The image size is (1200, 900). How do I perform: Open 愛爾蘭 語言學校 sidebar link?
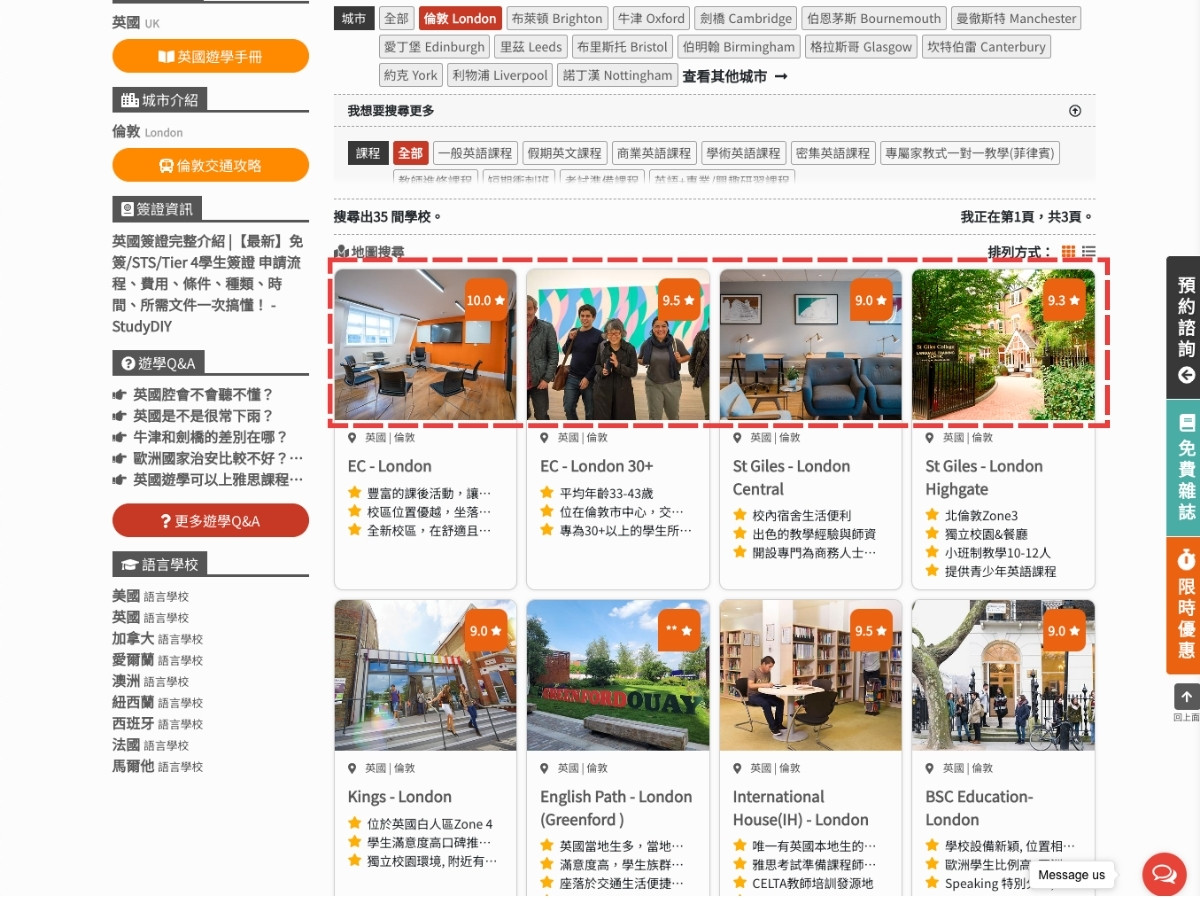click(x=157, y=660)
